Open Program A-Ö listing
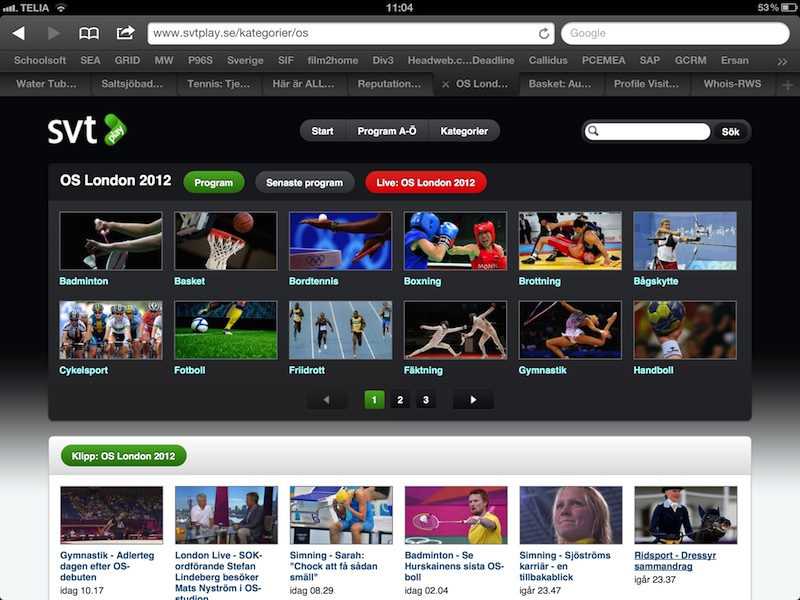The height and width of the screenshot is (600, 800). click(x=387, y=131)
